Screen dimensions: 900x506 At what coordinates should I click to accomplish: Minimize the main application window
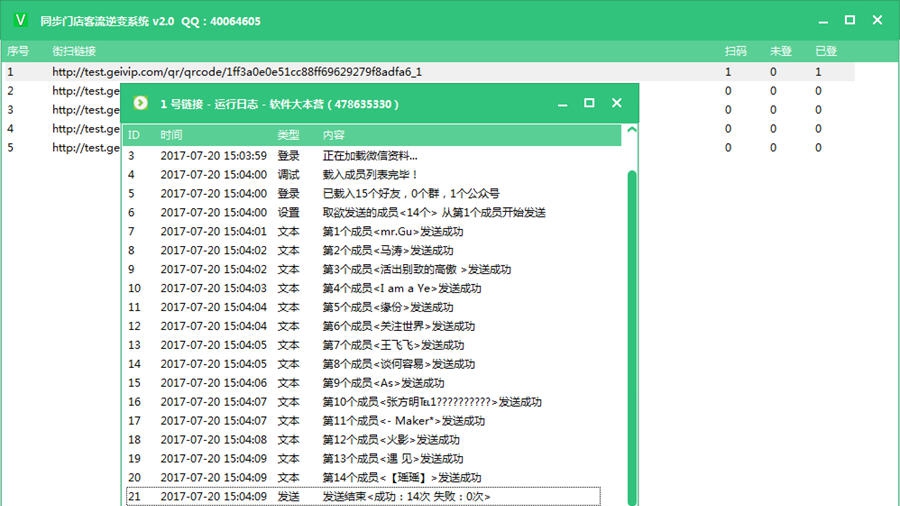(823, 21)
